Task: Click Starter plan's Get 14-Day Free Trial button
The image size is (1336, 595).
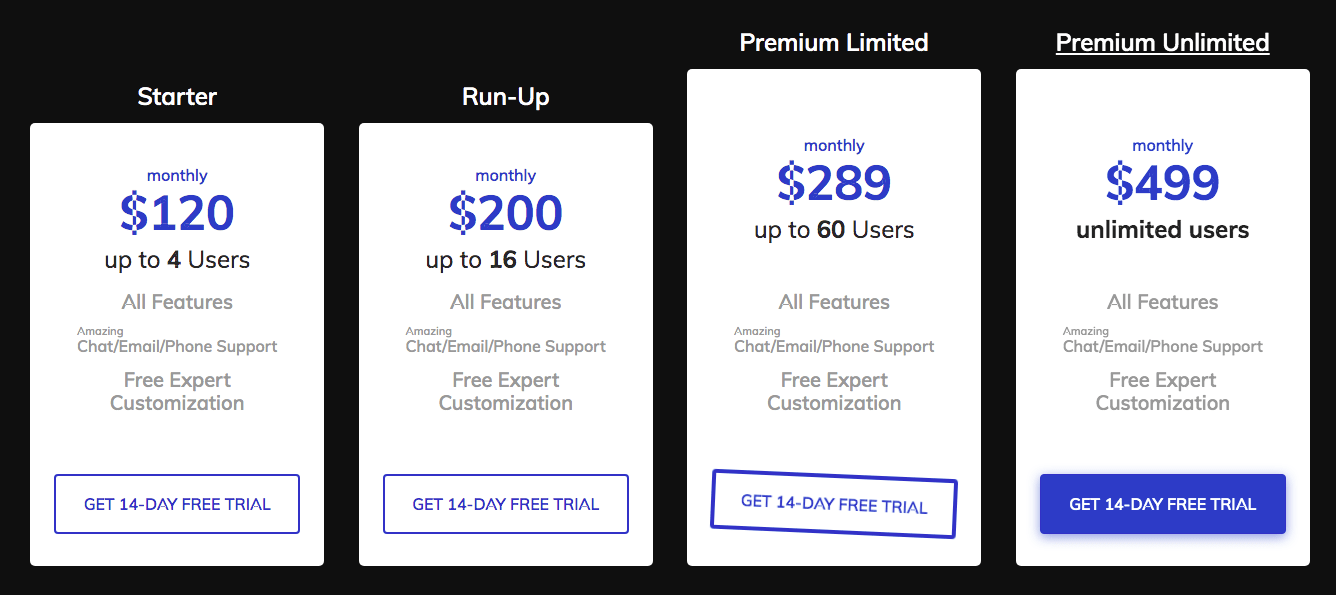Action: click(x=177, y=504)
